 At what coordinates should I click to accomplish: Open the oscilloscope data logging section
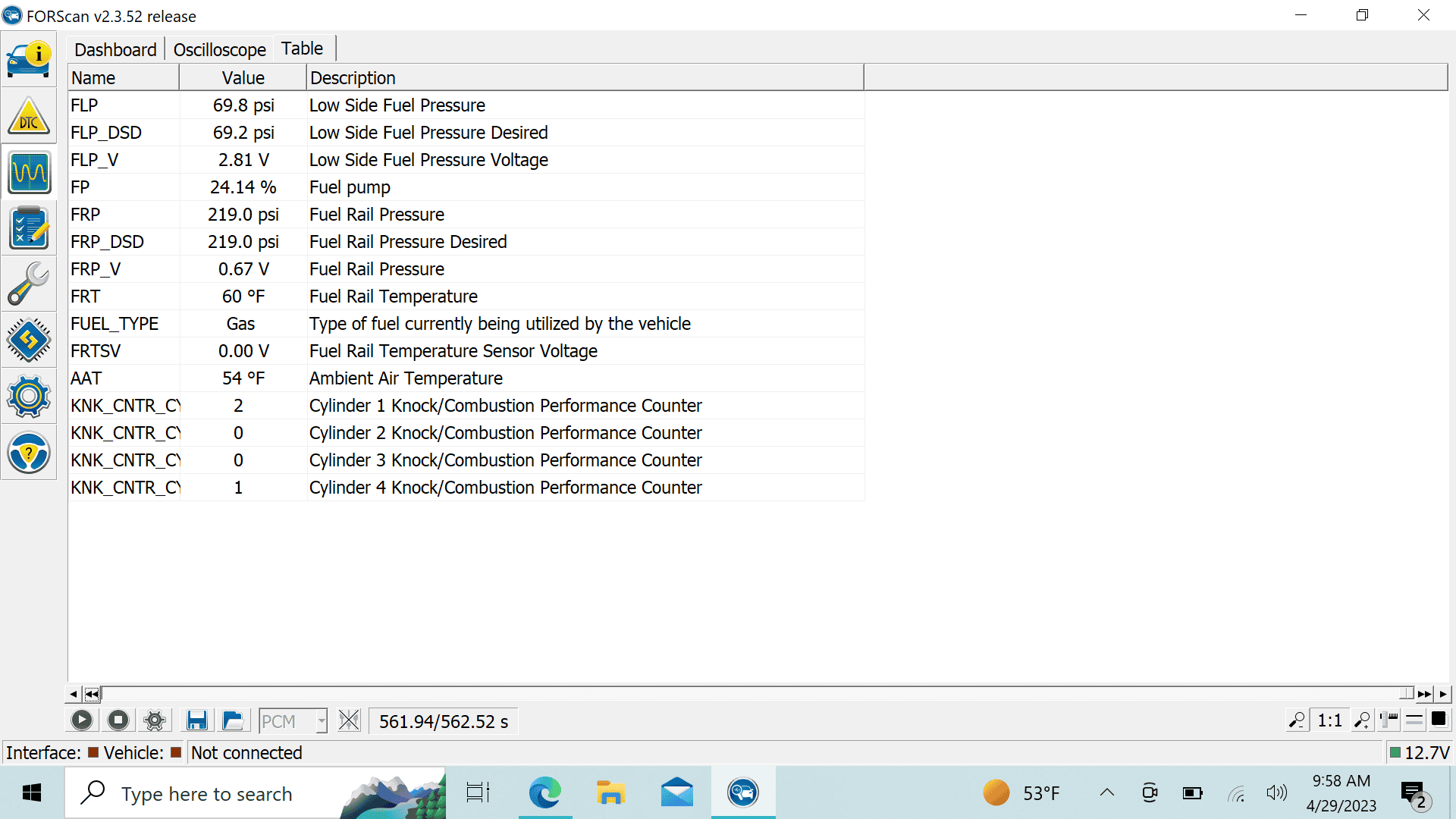coord(29,172)
